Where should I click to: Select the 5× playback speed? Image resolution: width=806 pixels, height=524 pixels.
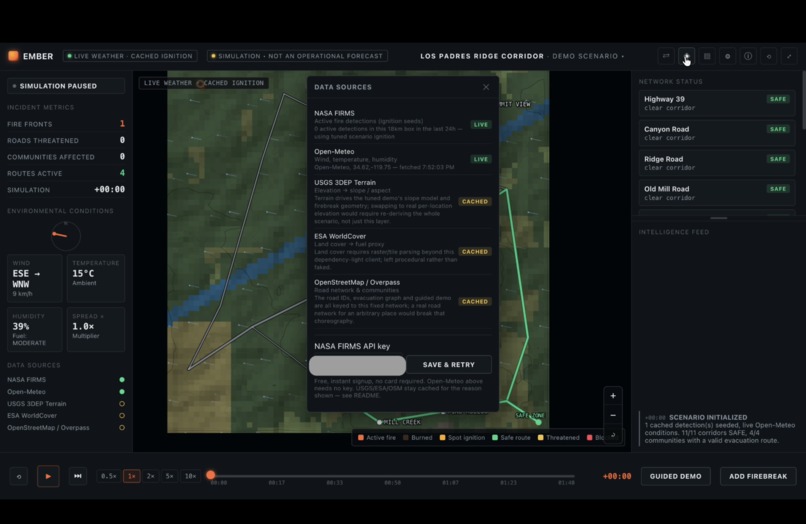tap(170, 476)
